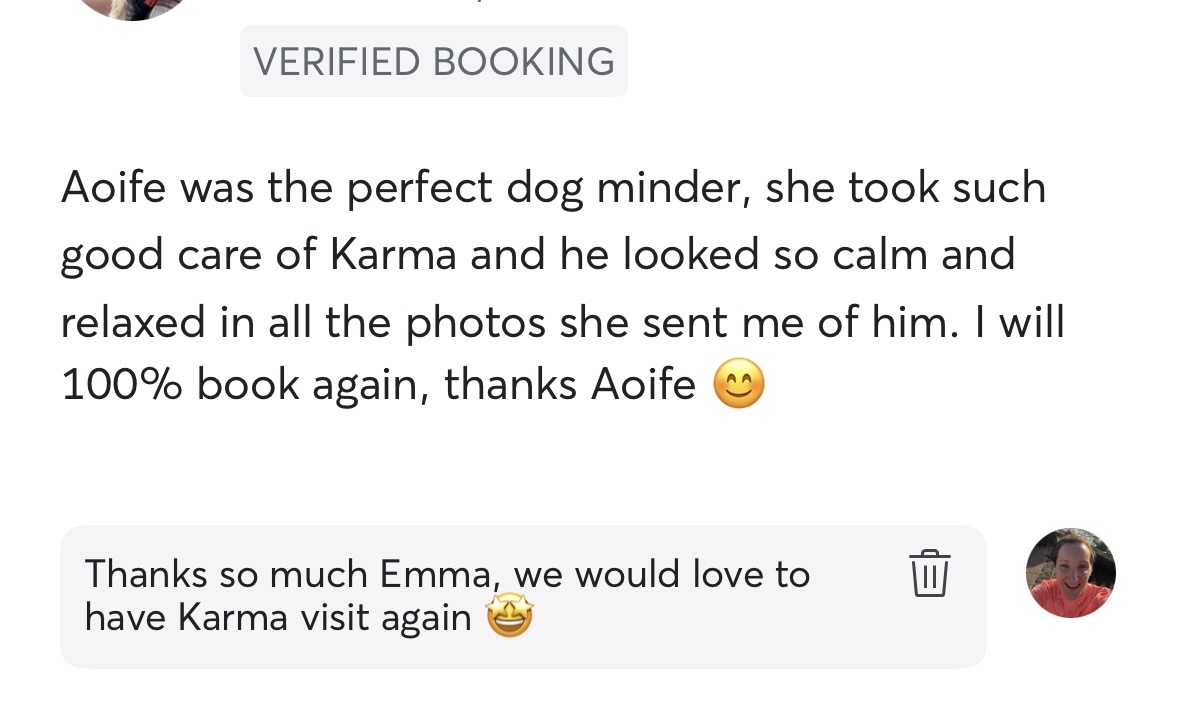This screenshot has height=723, width=1179.
Task: Click the VERIFIED BOOKING badge
Action: coord(433,61)
